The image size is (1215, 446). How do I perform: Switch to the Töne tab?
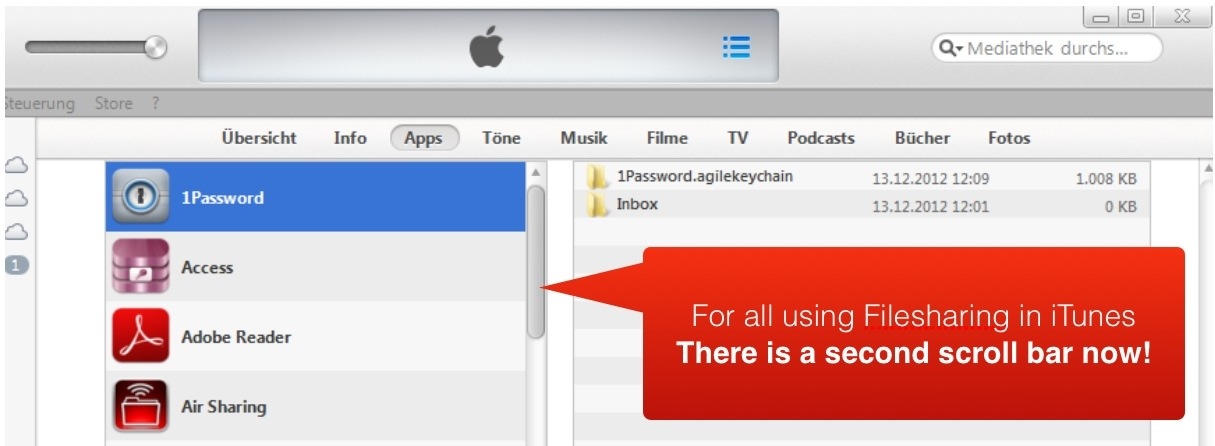(501, 138)
